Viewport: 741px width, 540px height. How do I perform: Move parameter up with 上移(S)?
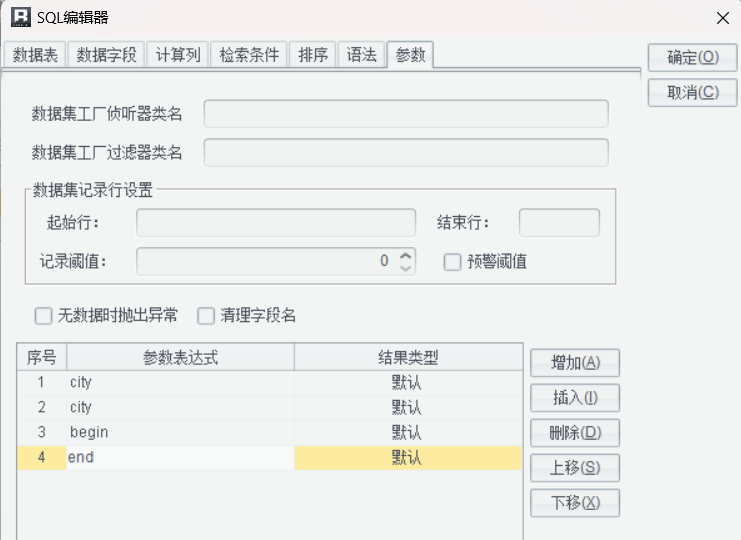(x=575, y=468)
